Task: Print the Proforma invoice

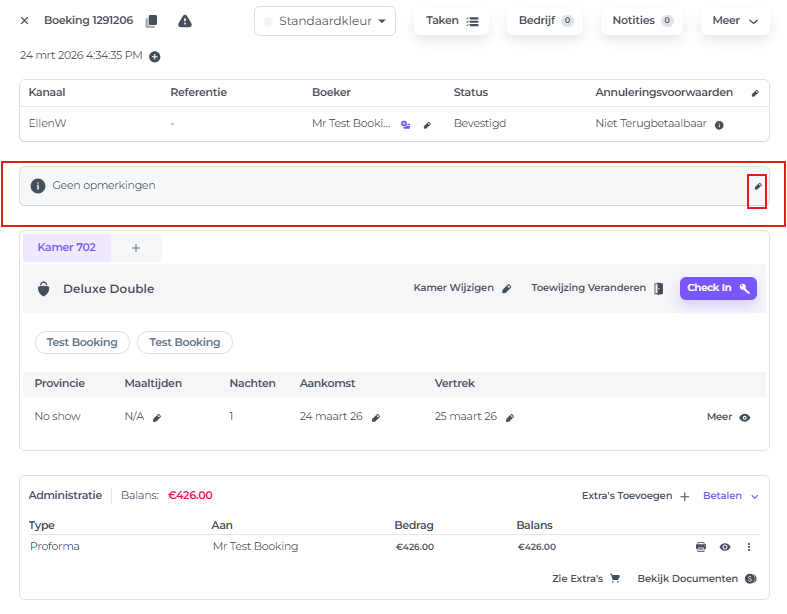Action: [701, 547]
